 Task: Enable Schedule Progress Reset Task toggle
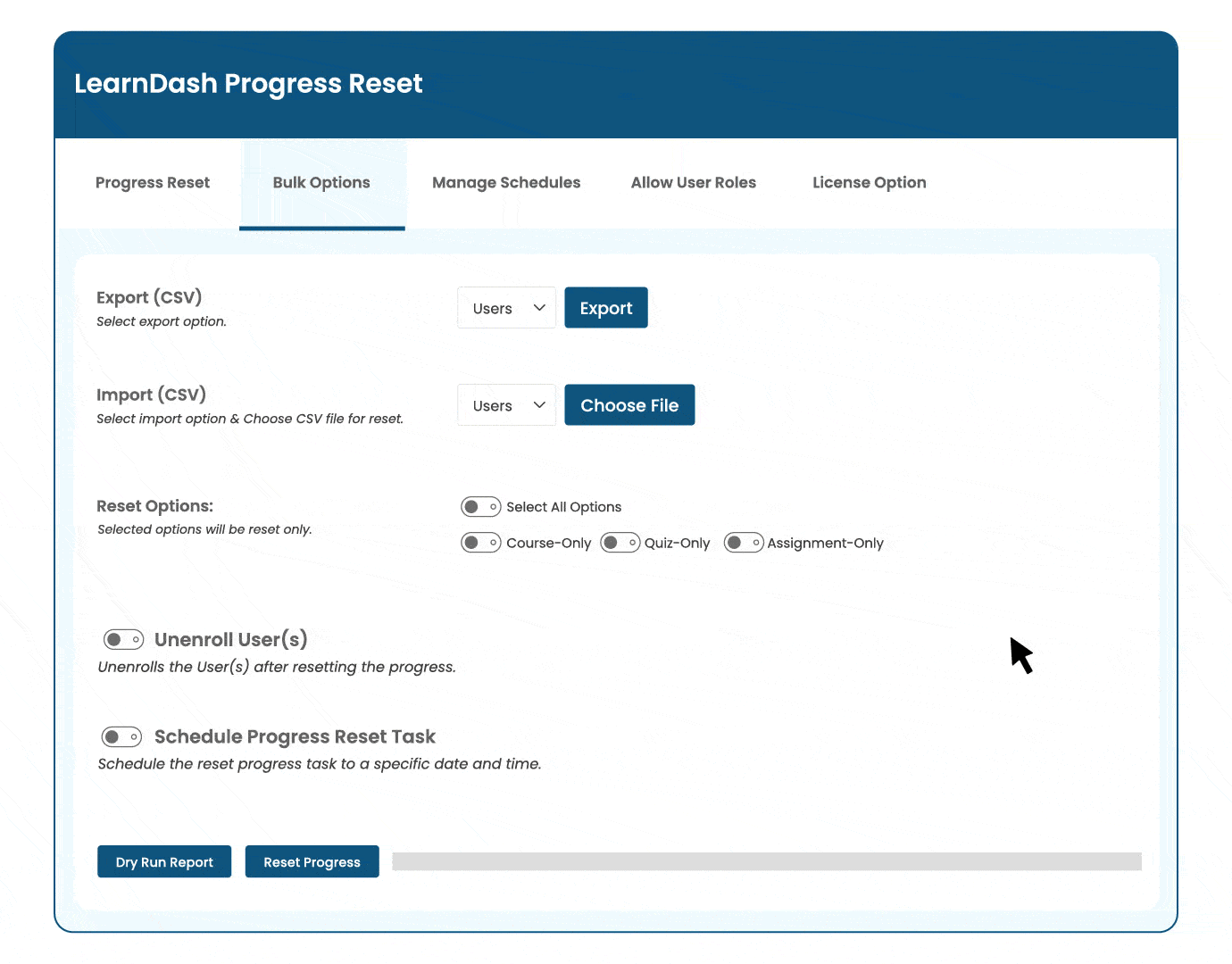(121, 736)
